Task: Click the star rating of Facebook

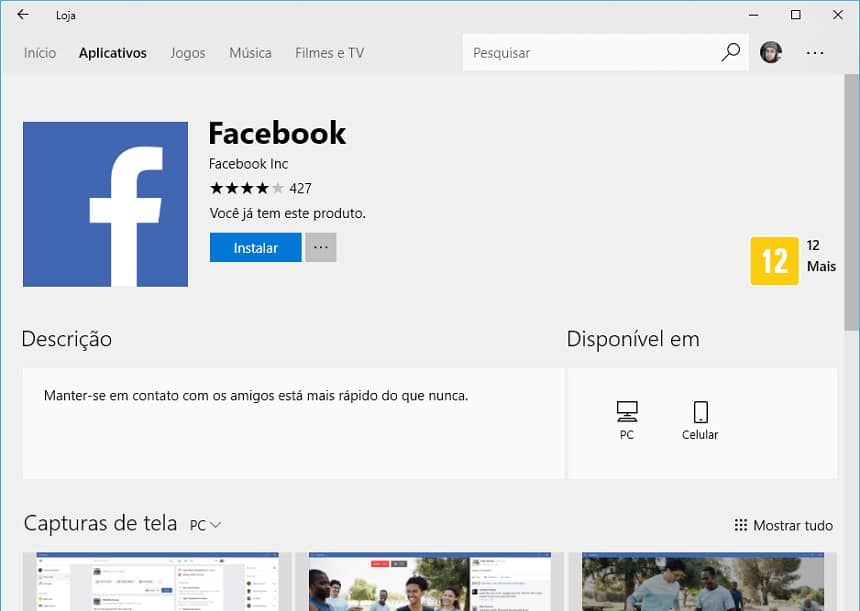Action: tap(247, 188)
